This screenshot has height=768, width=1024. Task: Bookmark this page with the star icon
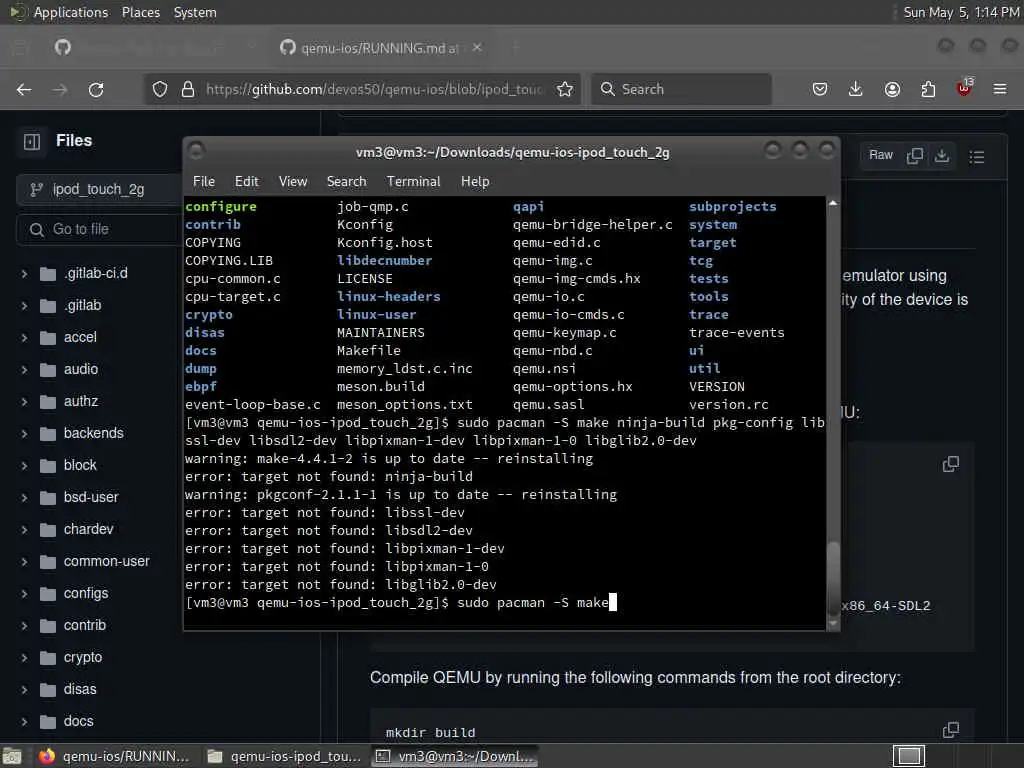565,89
